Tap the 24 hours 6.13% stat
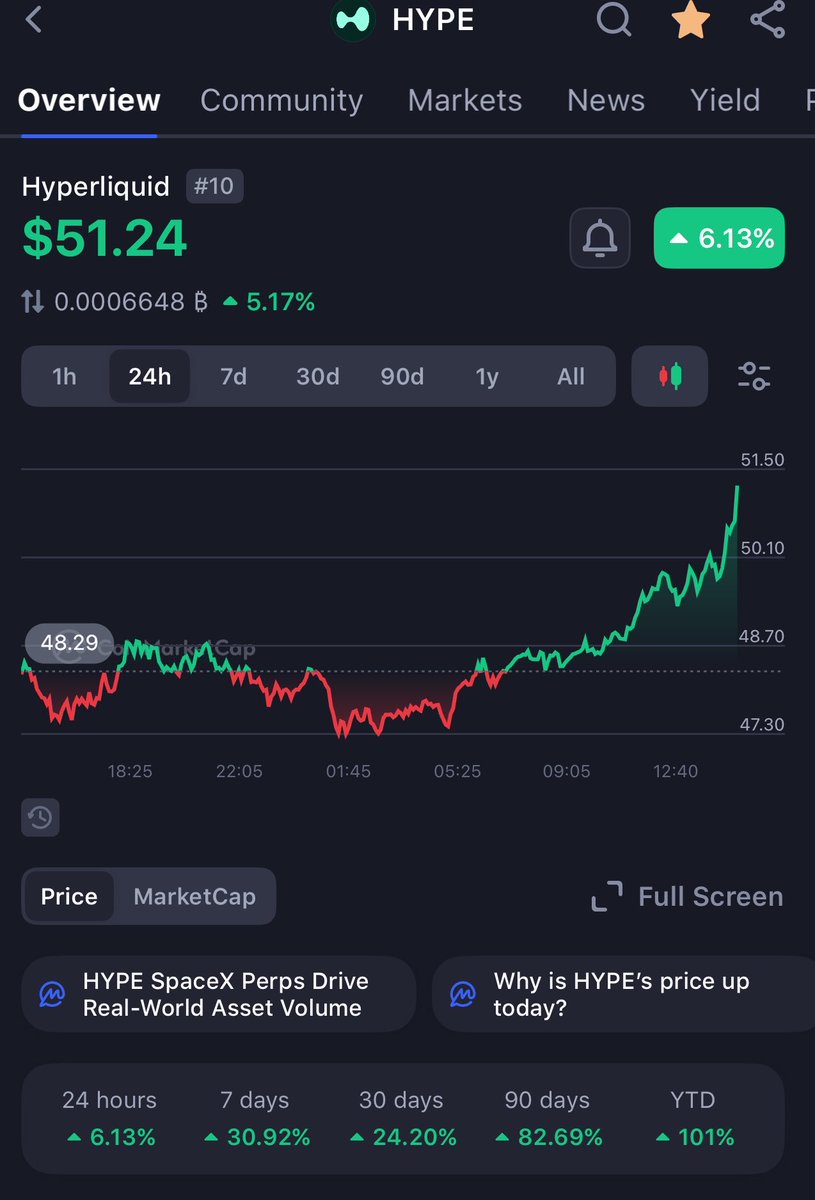815x1200 pixels. pos(109,1118)
